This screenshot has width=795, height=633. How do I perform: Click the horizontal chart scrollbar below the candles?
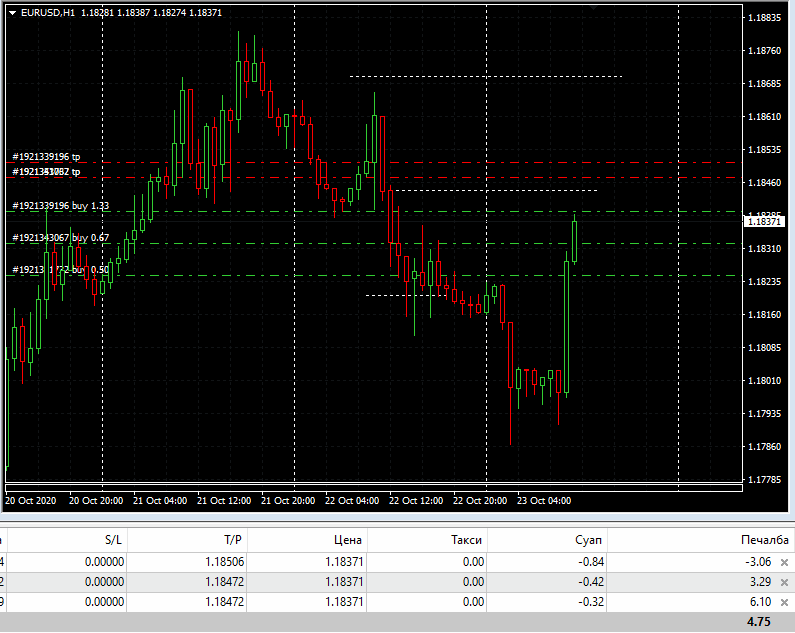point(374,488)
